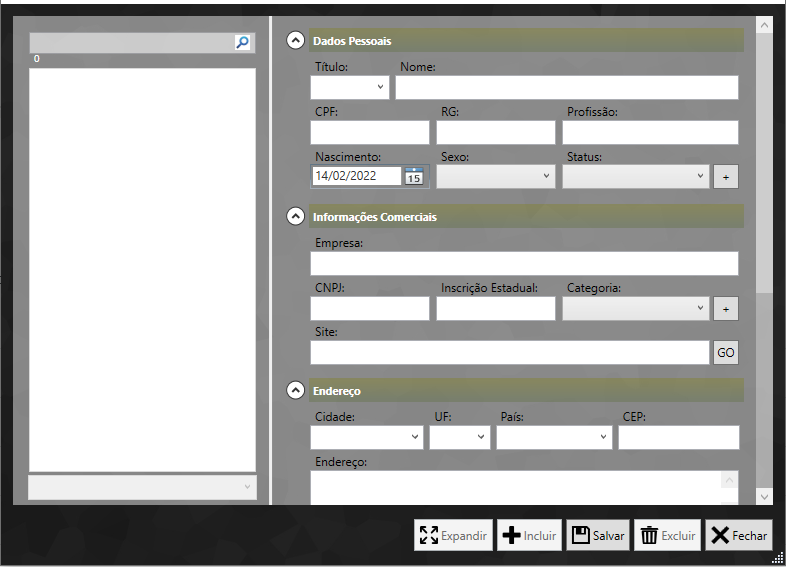
Task: Close the form with Fechar
Action: click(738, 536)
